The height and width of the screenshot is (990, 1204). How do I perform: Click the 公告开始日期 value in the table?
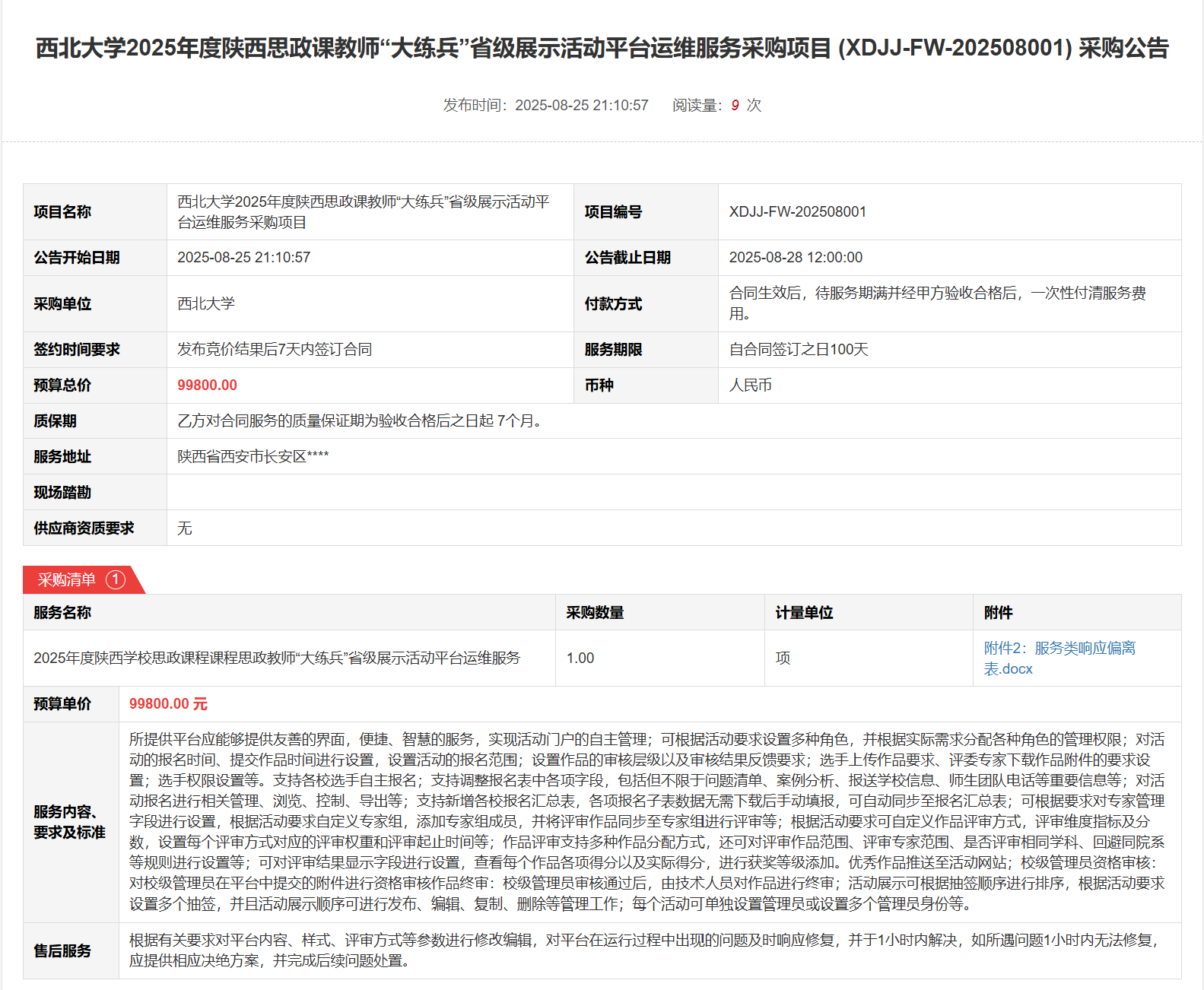click(243, 258)
